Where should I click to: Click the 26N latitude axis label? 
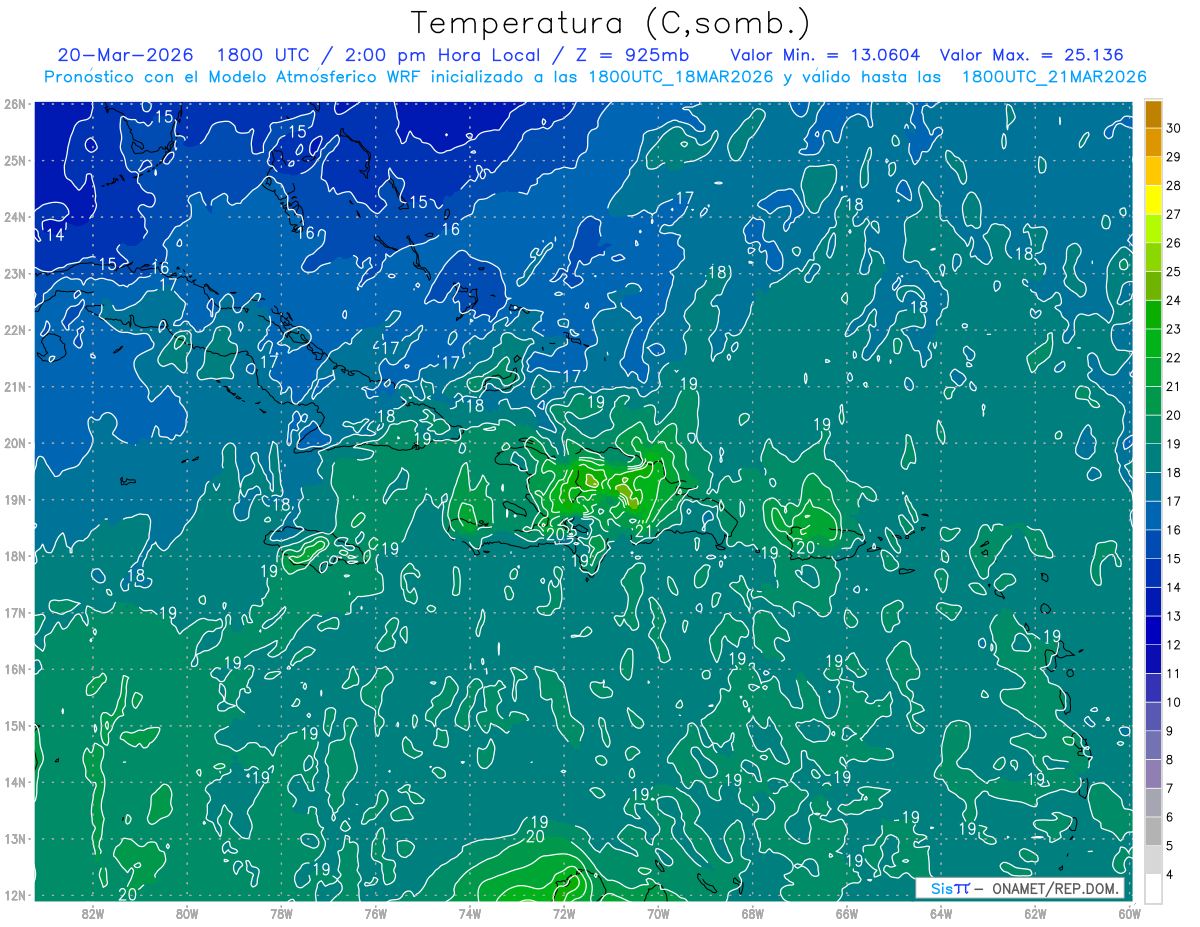pyautogui.click(x=15, y=103)
